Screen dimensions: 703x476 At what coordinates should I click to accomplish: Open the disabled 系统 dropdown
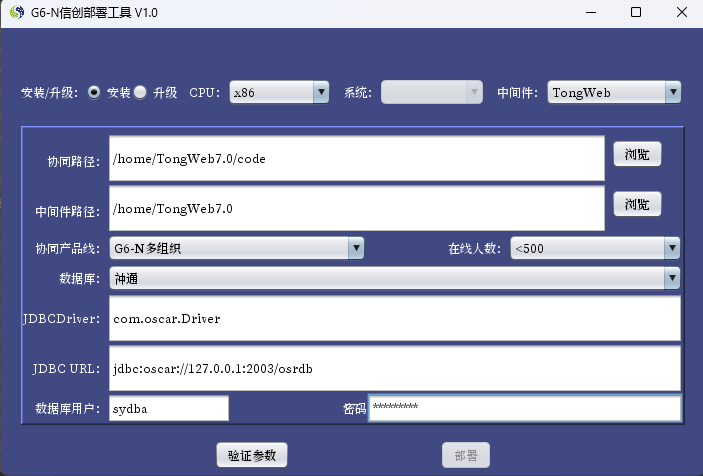click(432, 92)
